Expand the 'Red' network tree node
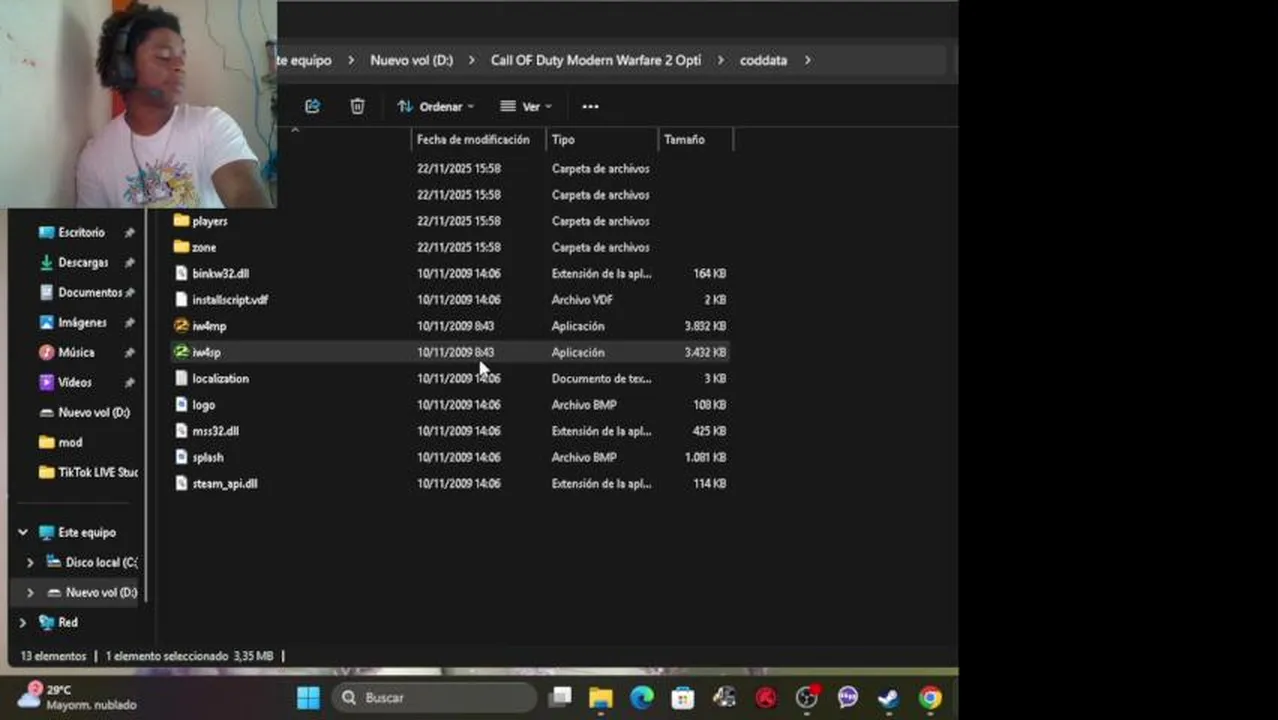The image size is (1278, 720). pyautogui.click(x=23, y=623)
